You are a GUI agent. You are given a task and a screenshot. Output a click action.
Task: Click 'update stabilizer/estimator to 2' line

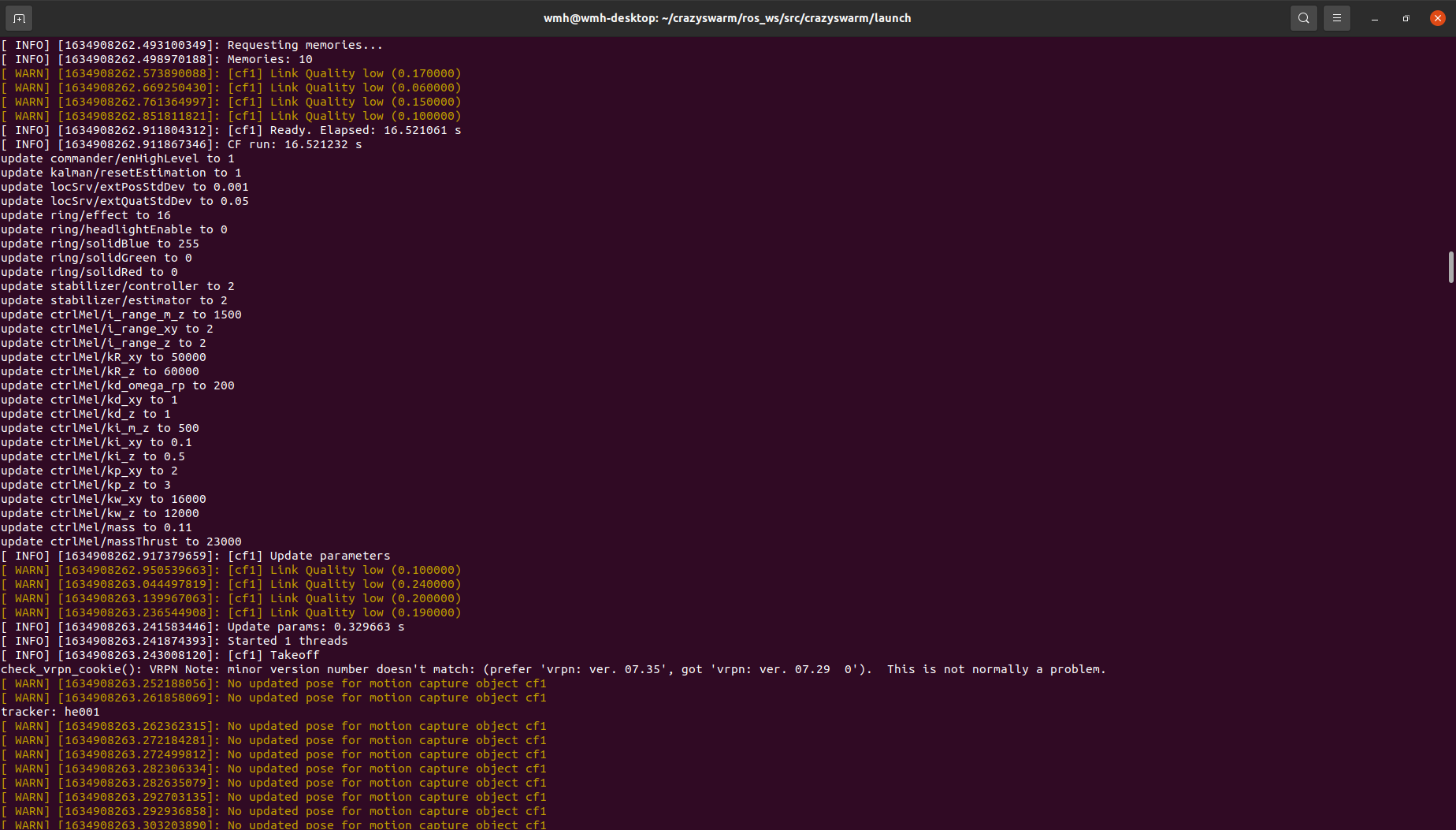[x=114, y=300]
